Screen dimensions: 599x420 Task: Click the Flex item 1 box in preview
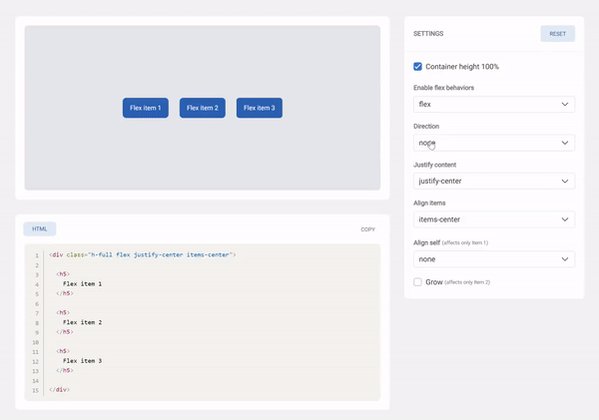(146, 108)
